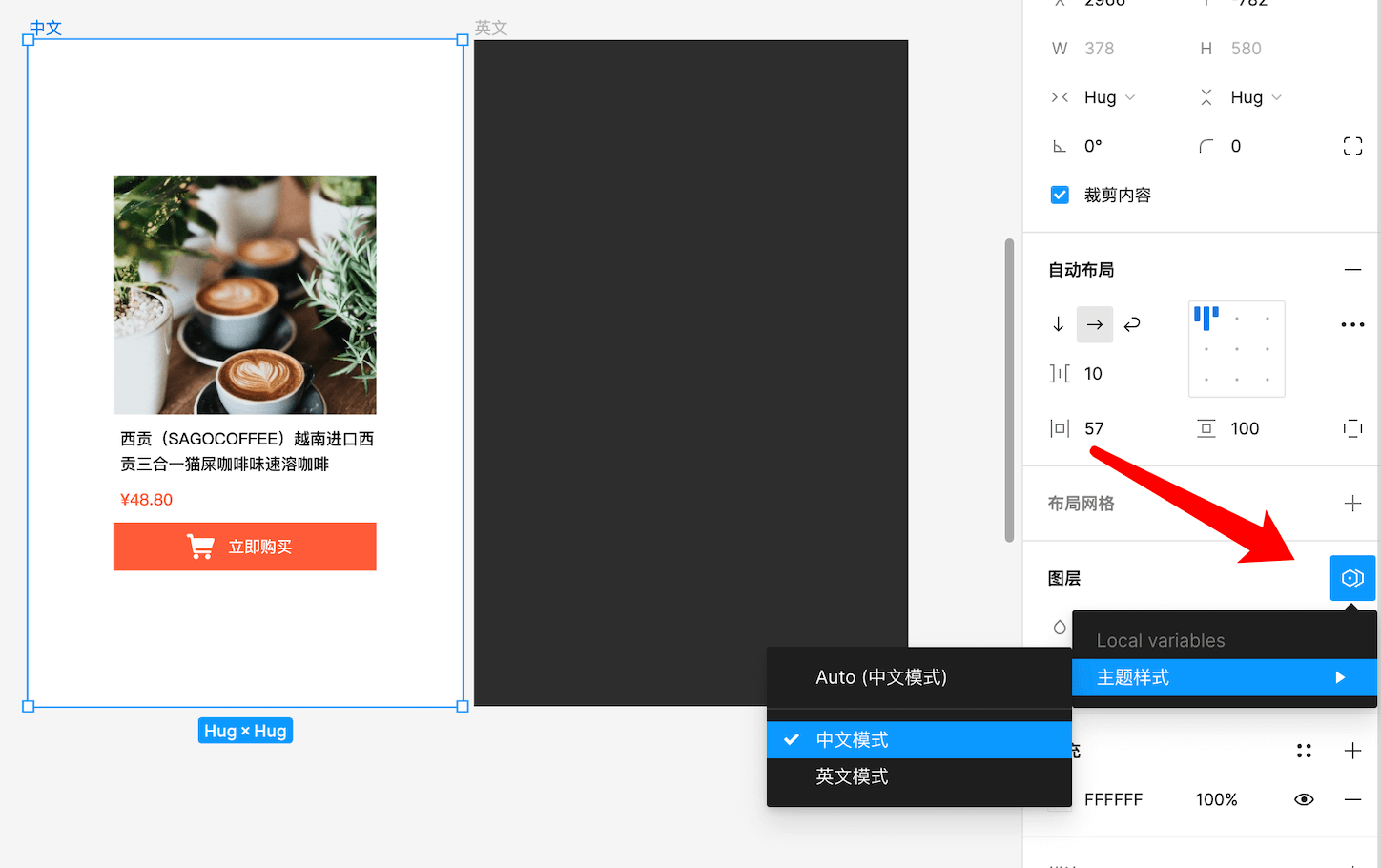Uncheck the 裁剪内容 checkbox
The width and height of the screenshot is (1381, 868).
pyautogui.click(x=1060, y=195)
